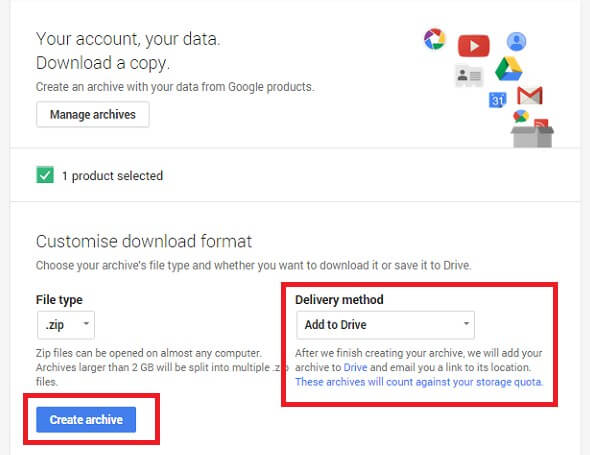Toggle the green product selected checkbox
The height and width of the screenshot is (455, 590).
[x=45, y=175]
